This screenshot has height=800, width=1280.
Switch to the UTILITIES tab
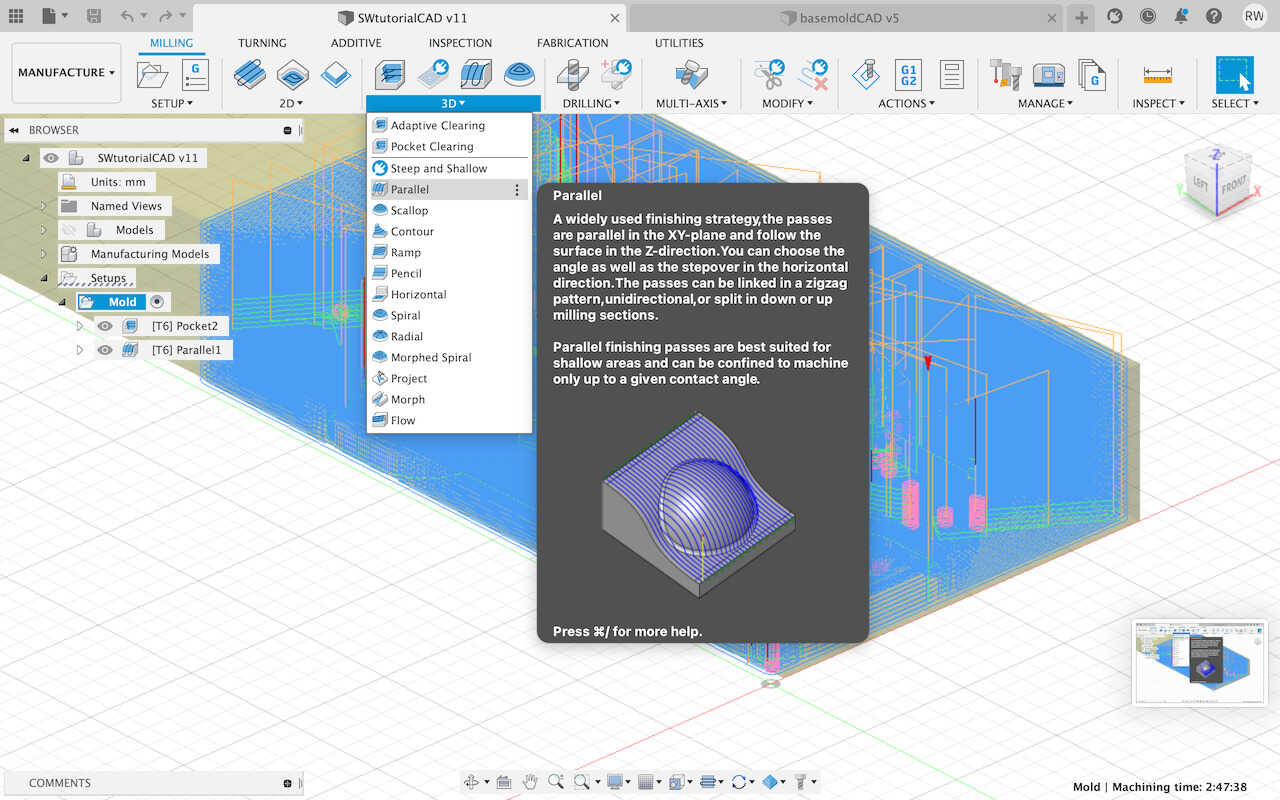679,43
